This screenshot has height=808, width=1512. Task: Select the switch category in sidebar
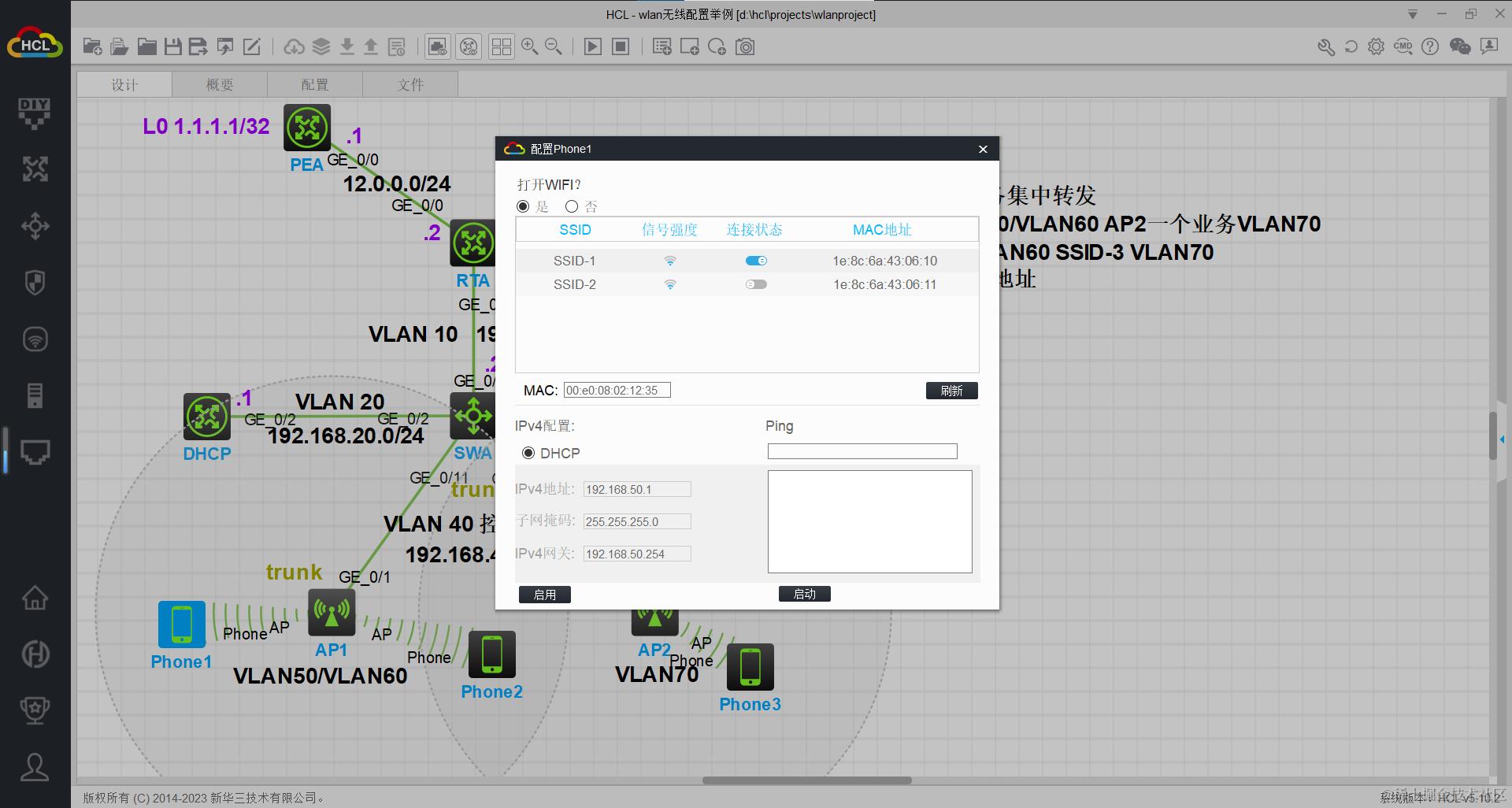point(35,226)
